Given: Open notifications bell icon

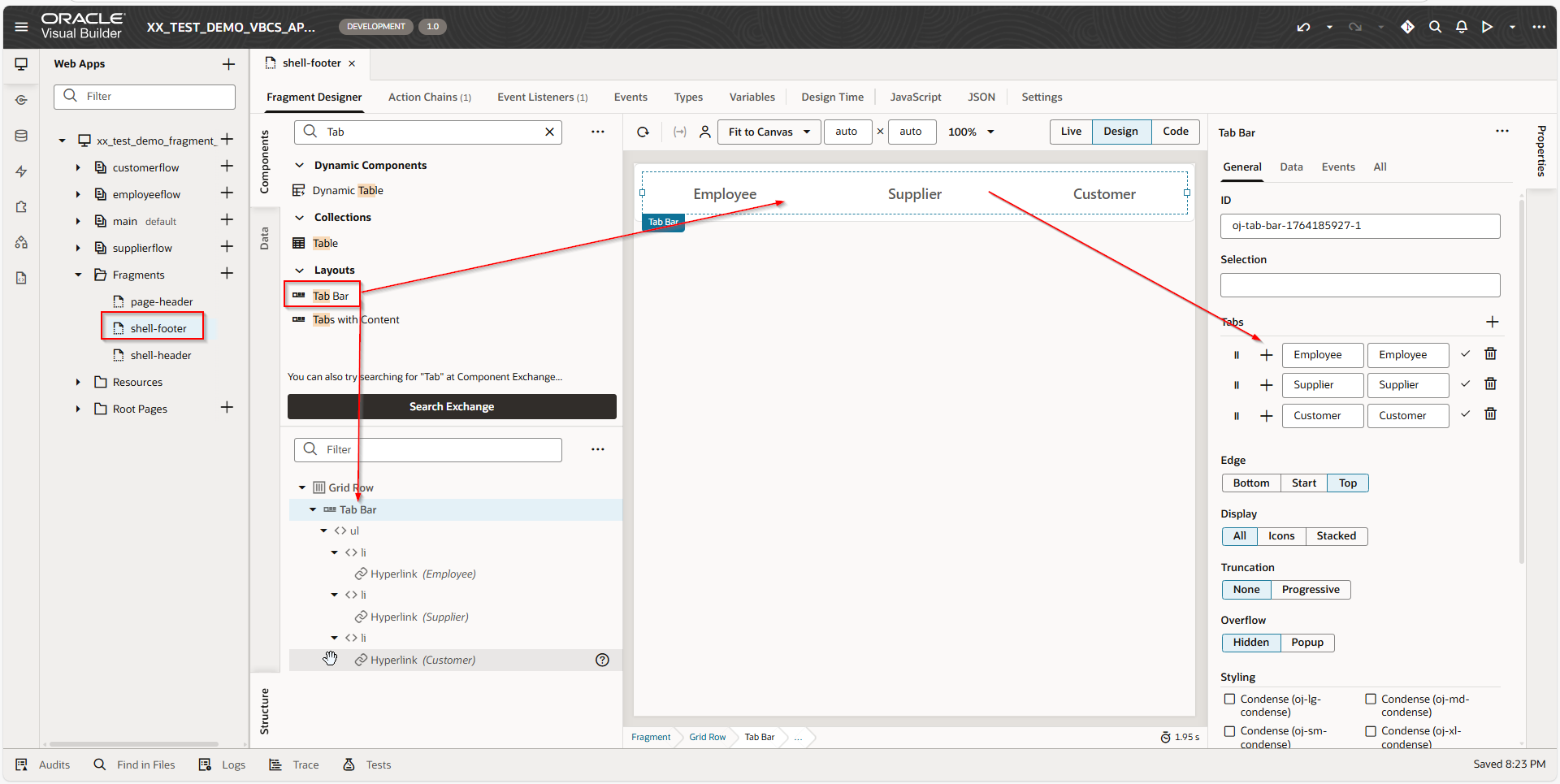Looking at the screenshot, I should click(1461, 27).
